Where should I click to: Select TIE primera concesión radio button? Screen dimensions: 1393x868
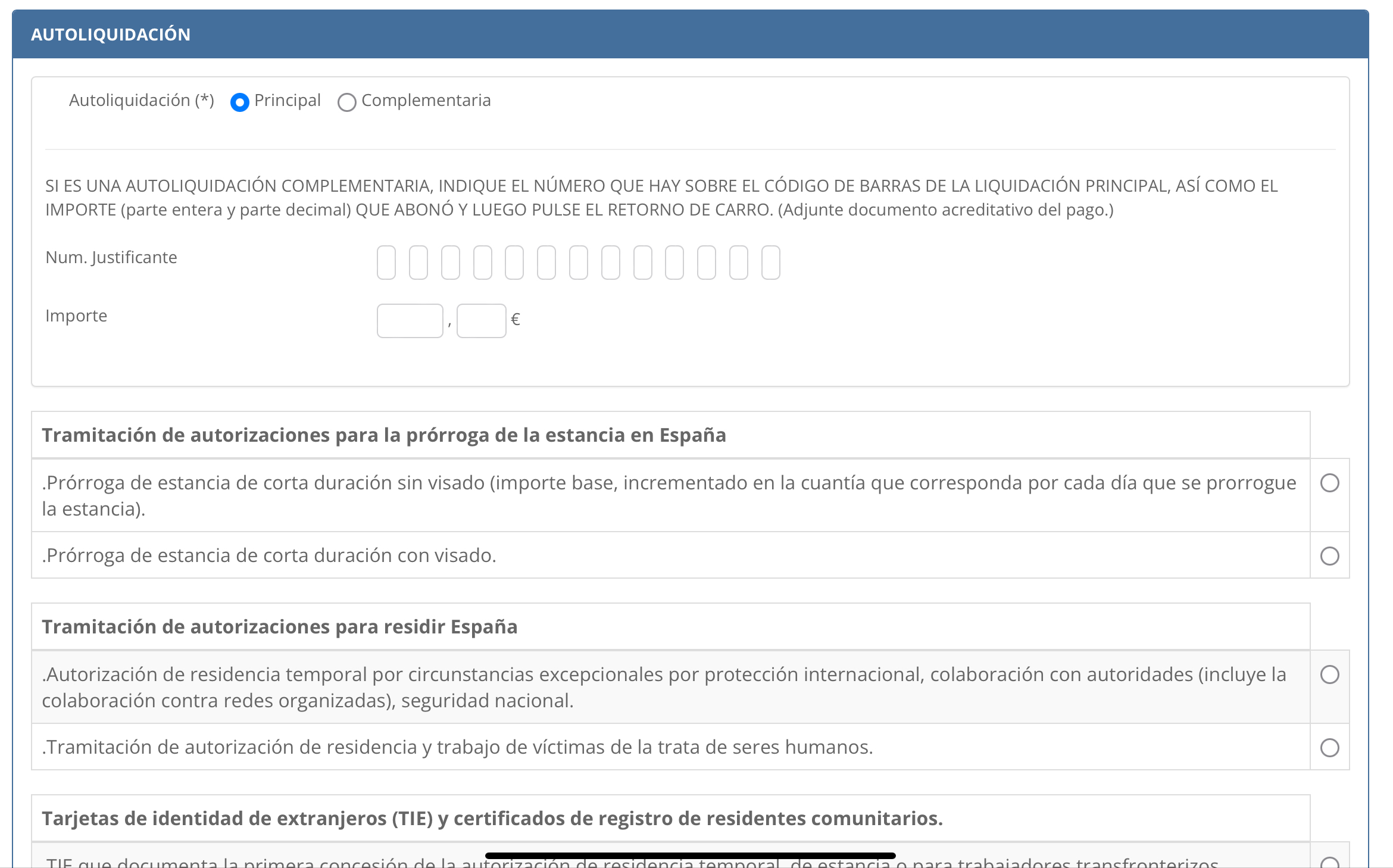pyautogui.click(x=1329, y=862)
